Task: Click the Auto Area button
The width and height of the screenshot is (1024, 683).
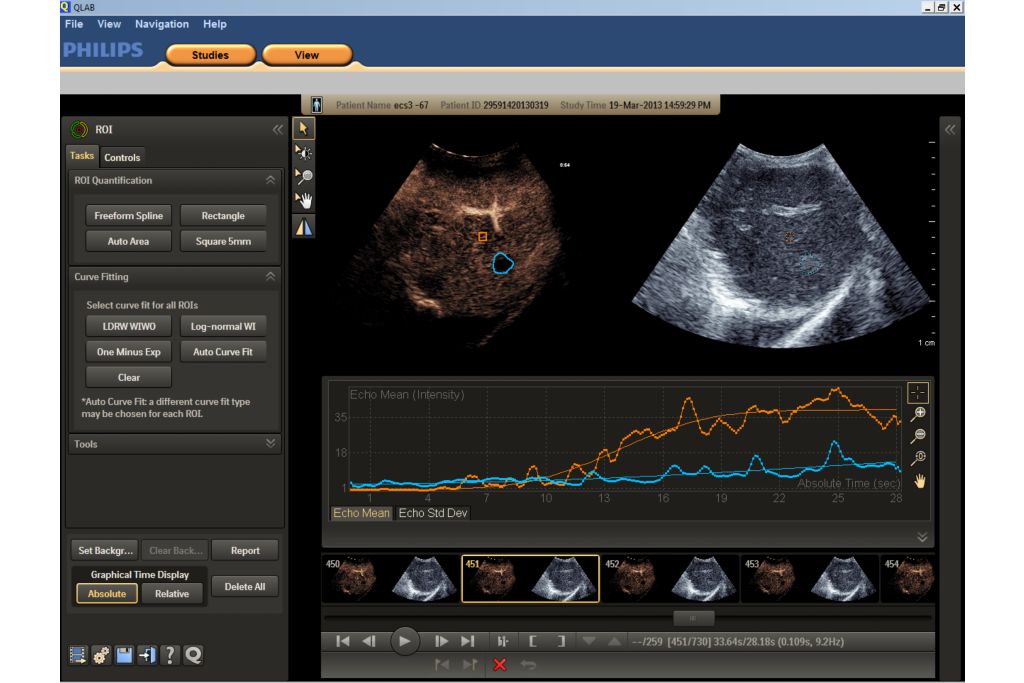Action: pos(129,241)
